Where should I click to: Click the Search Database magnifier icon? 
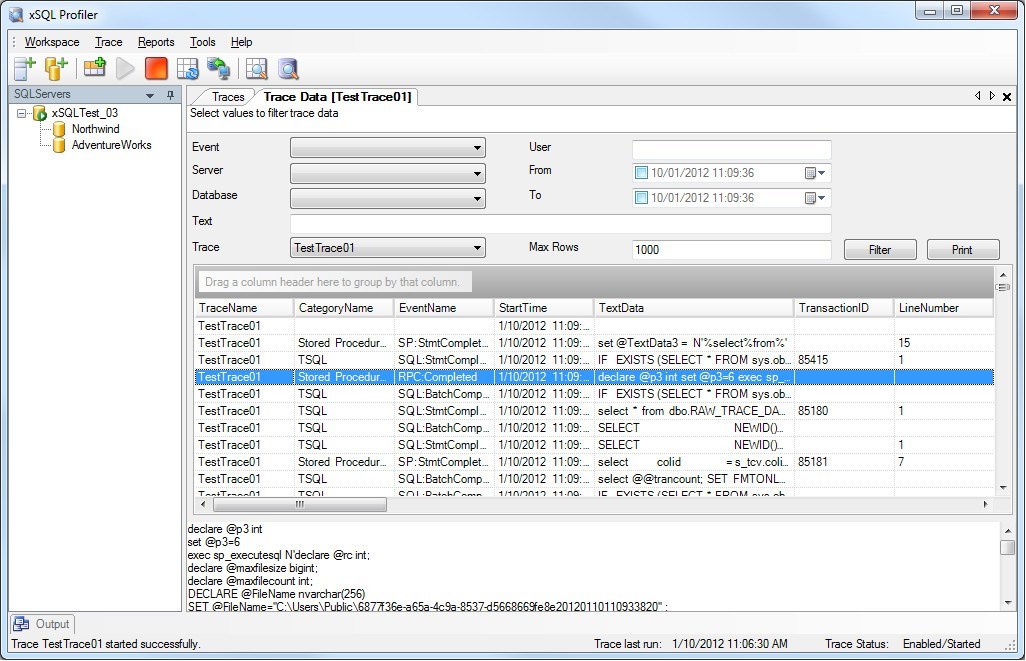click(x=288, y=68)
